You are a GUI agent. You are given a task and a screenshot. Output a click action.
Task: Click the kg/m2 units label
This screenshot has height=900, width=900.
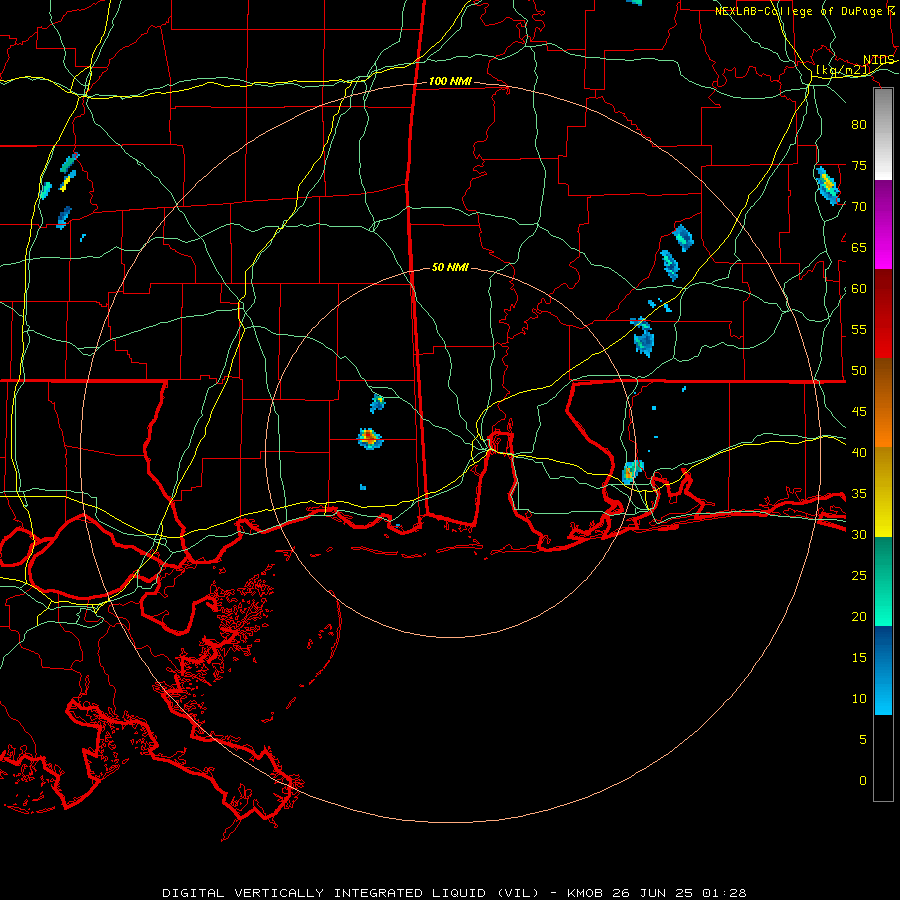pyautogui.click(x=842, y=70)
